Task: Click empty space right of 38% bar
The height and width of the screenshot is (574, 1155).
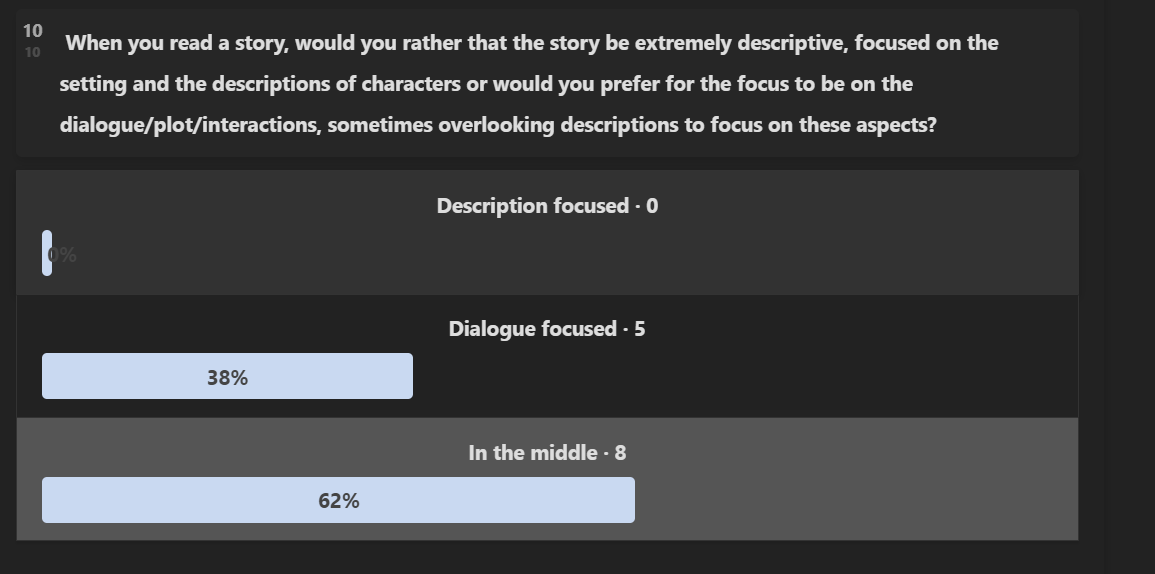Action: click(x=740, y=376)
